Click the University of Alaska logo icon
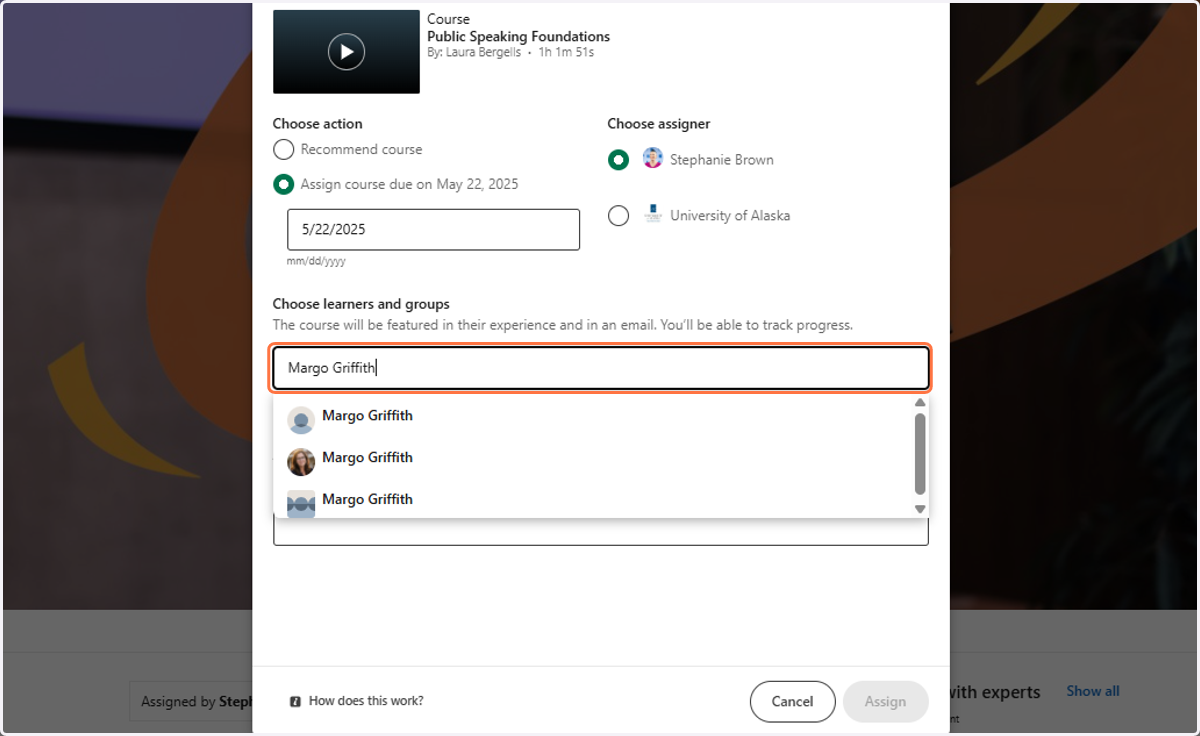 click(x=653, y=214)
